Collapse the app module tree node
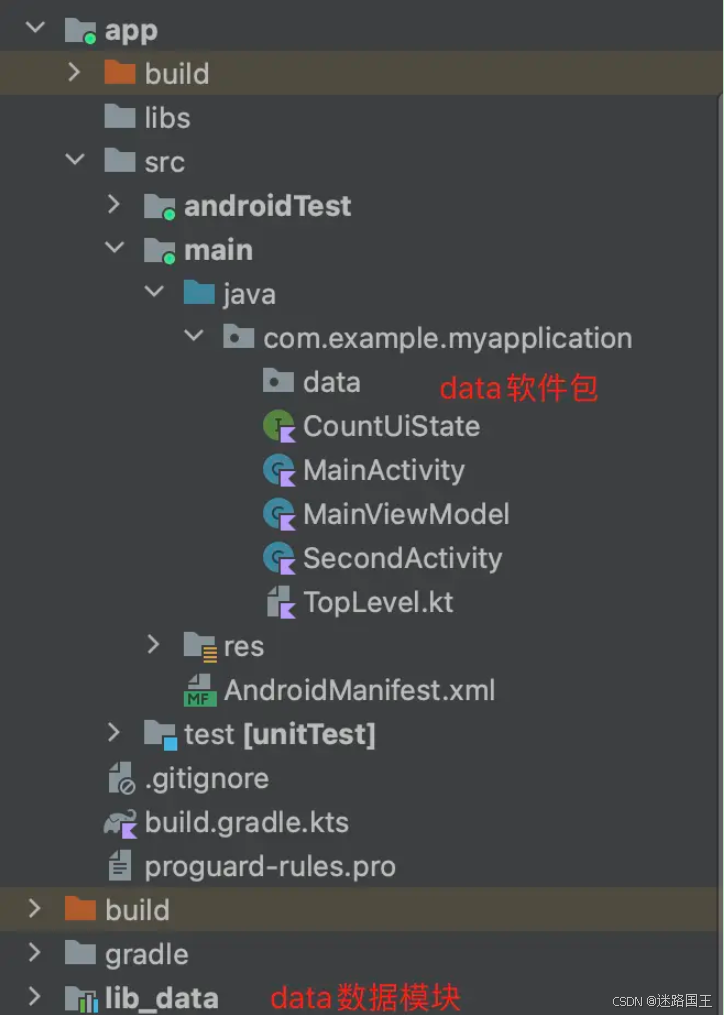724x1015 pixels. [x=35, y=27]
